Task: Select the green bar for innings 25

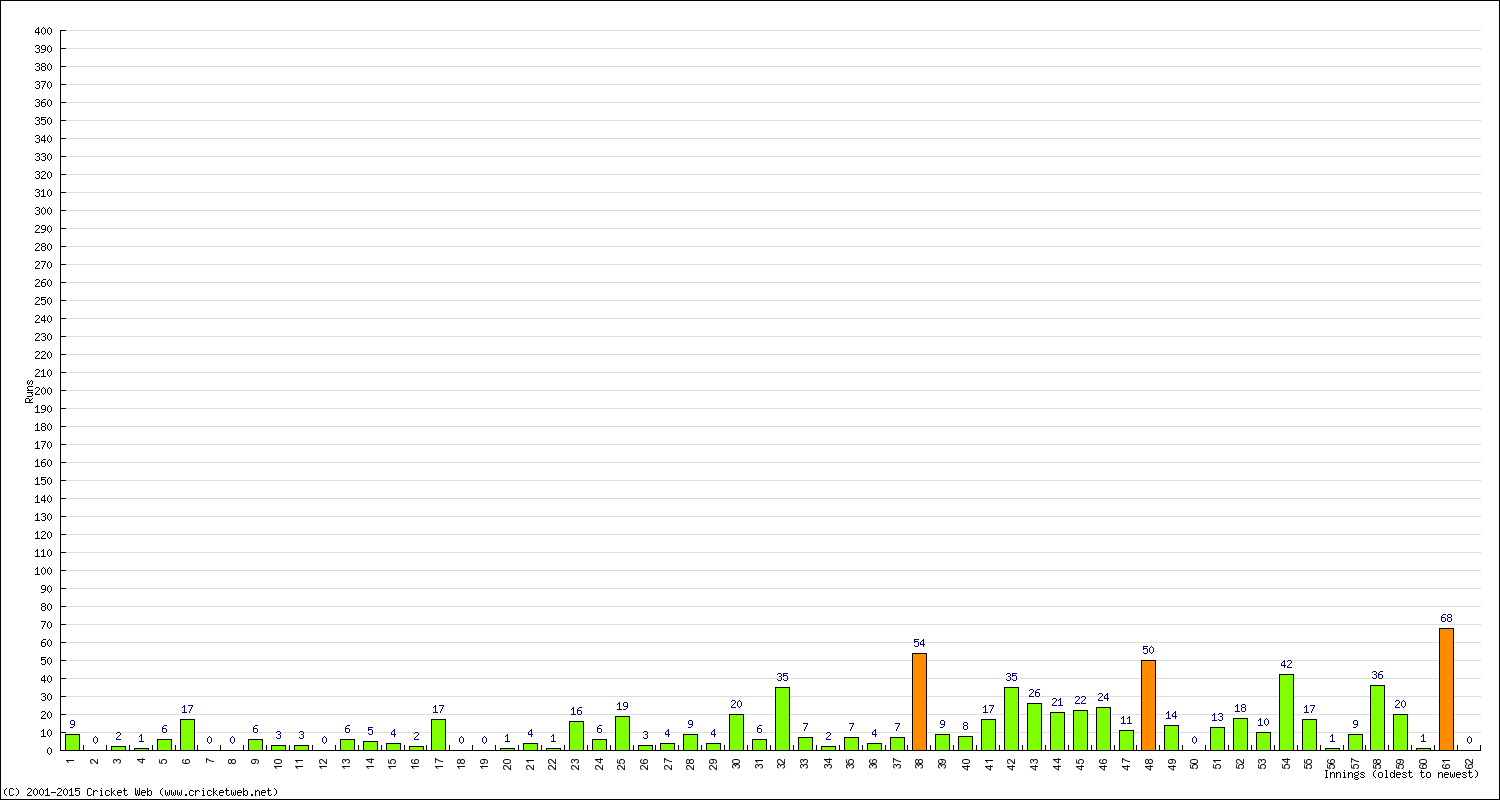Action: (x=622, y=733)
